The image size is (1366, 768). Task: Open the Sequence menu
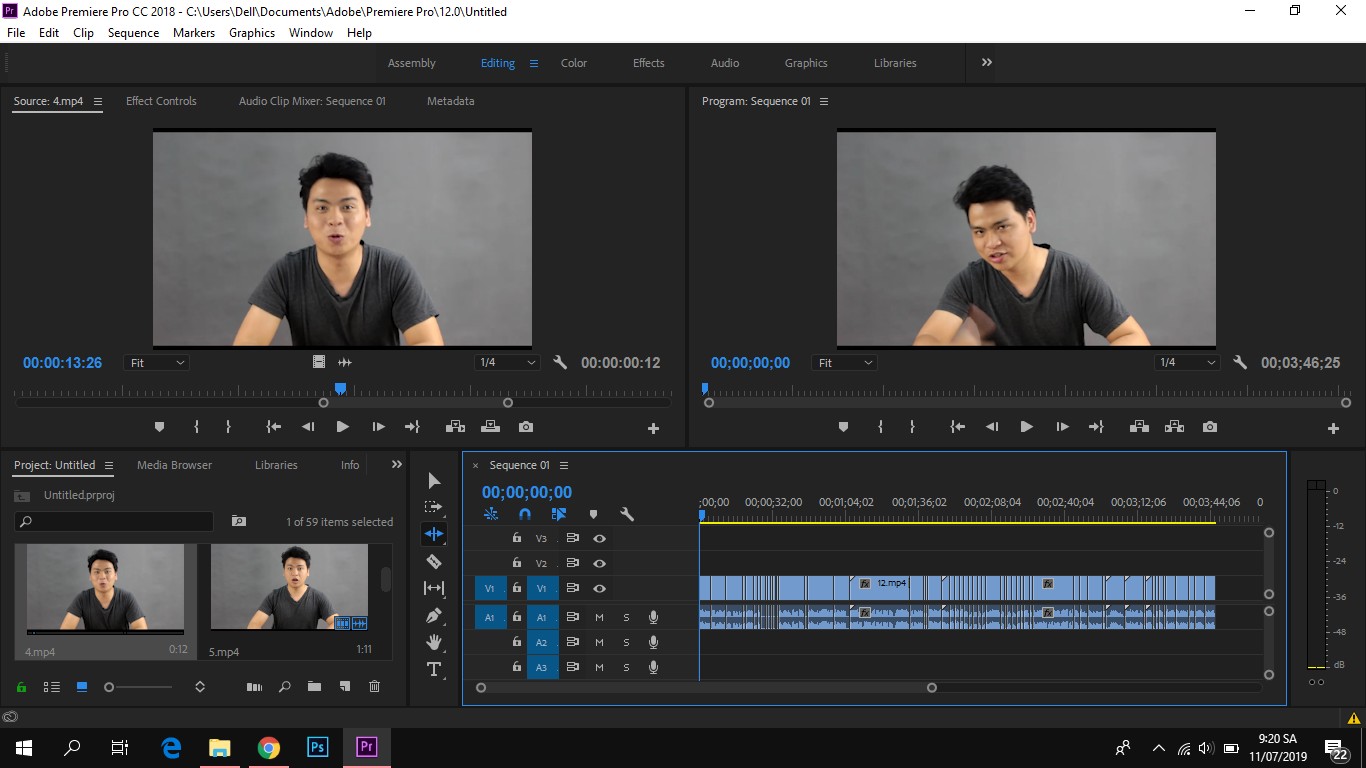(x=133, y=33)
